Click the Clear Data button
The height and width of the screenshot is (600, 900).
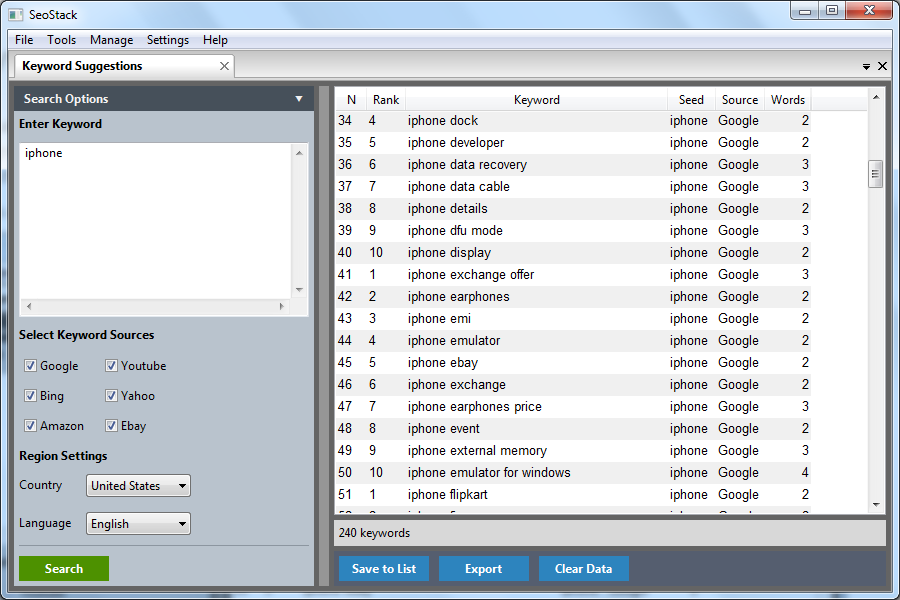tap(583, 568)
